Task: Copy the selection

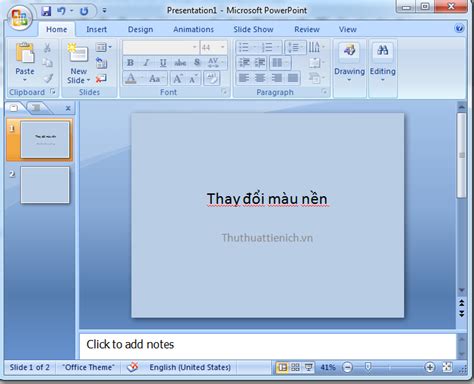Action: [x=47, y=63]
